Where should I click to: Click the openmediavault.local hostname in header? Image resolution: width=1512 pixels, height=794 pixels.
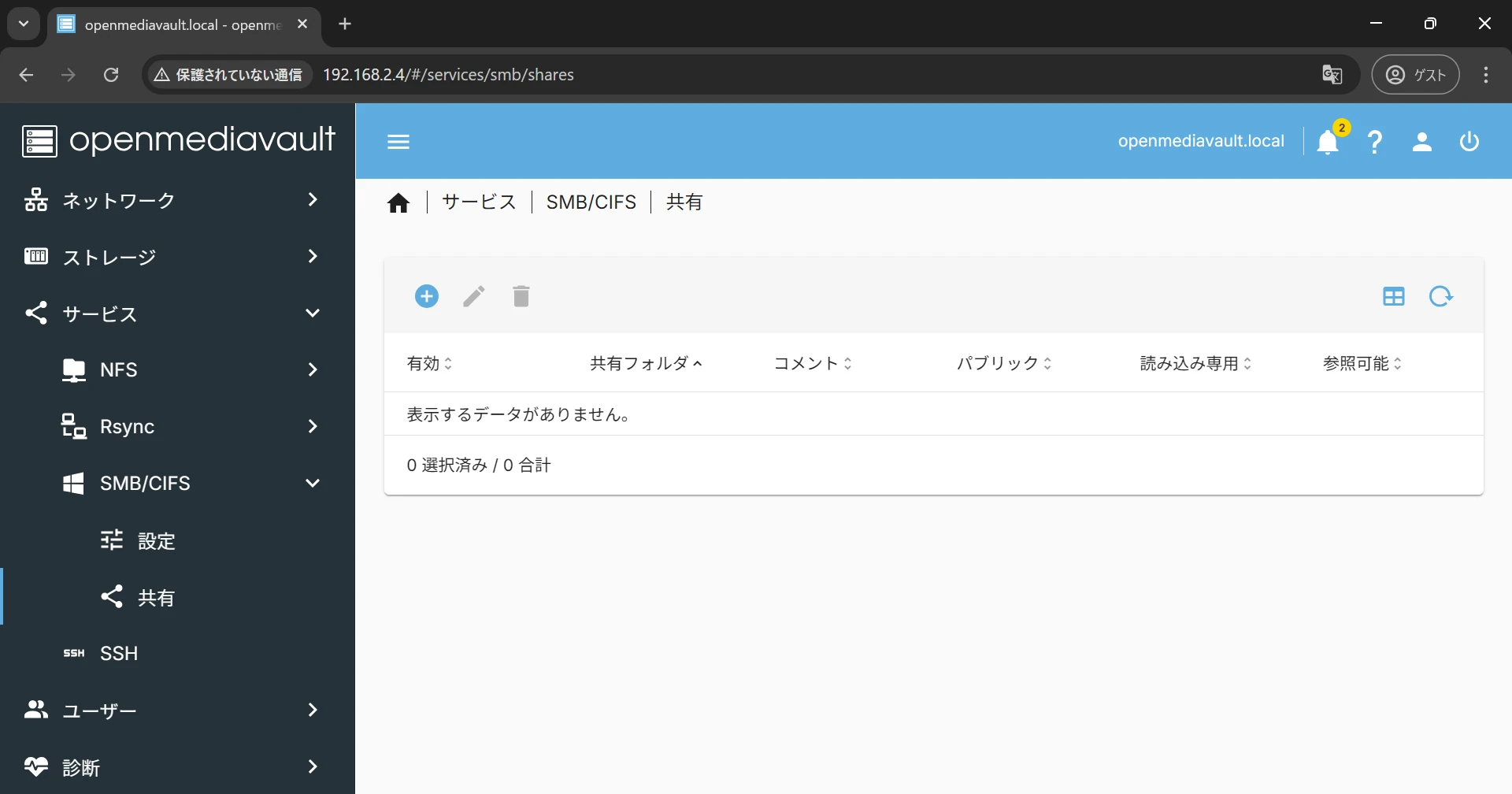[1201, 141]
